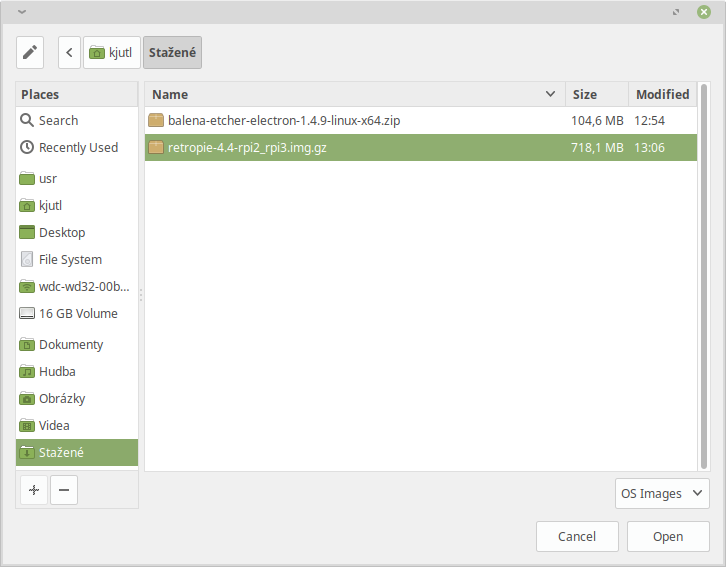This screenshot has height=567, width=726.
Task: Open the 16 GB Volume
Action: [77, 313]
